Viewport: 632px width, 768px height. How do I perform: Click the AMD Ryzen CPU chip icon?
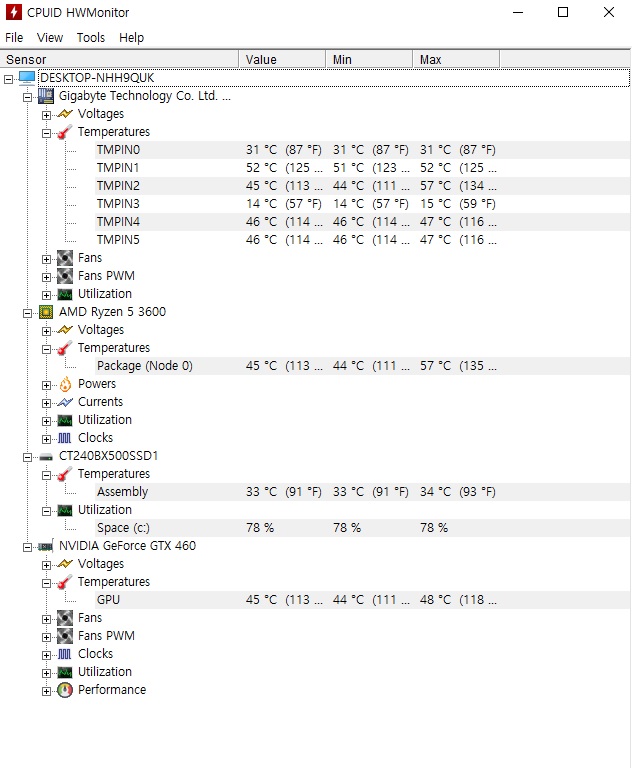click(x=46, y=312)
